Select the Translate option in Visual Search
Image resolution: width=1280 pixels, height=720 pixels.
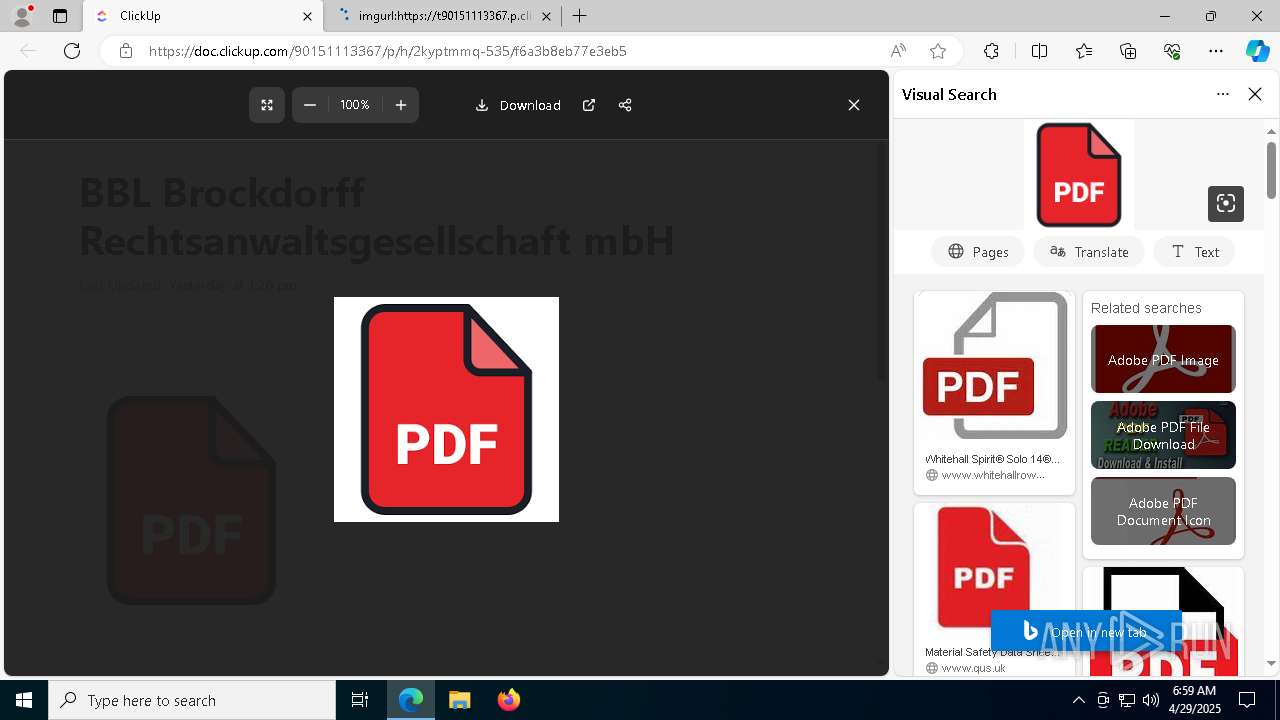[x=1089, y=252]
